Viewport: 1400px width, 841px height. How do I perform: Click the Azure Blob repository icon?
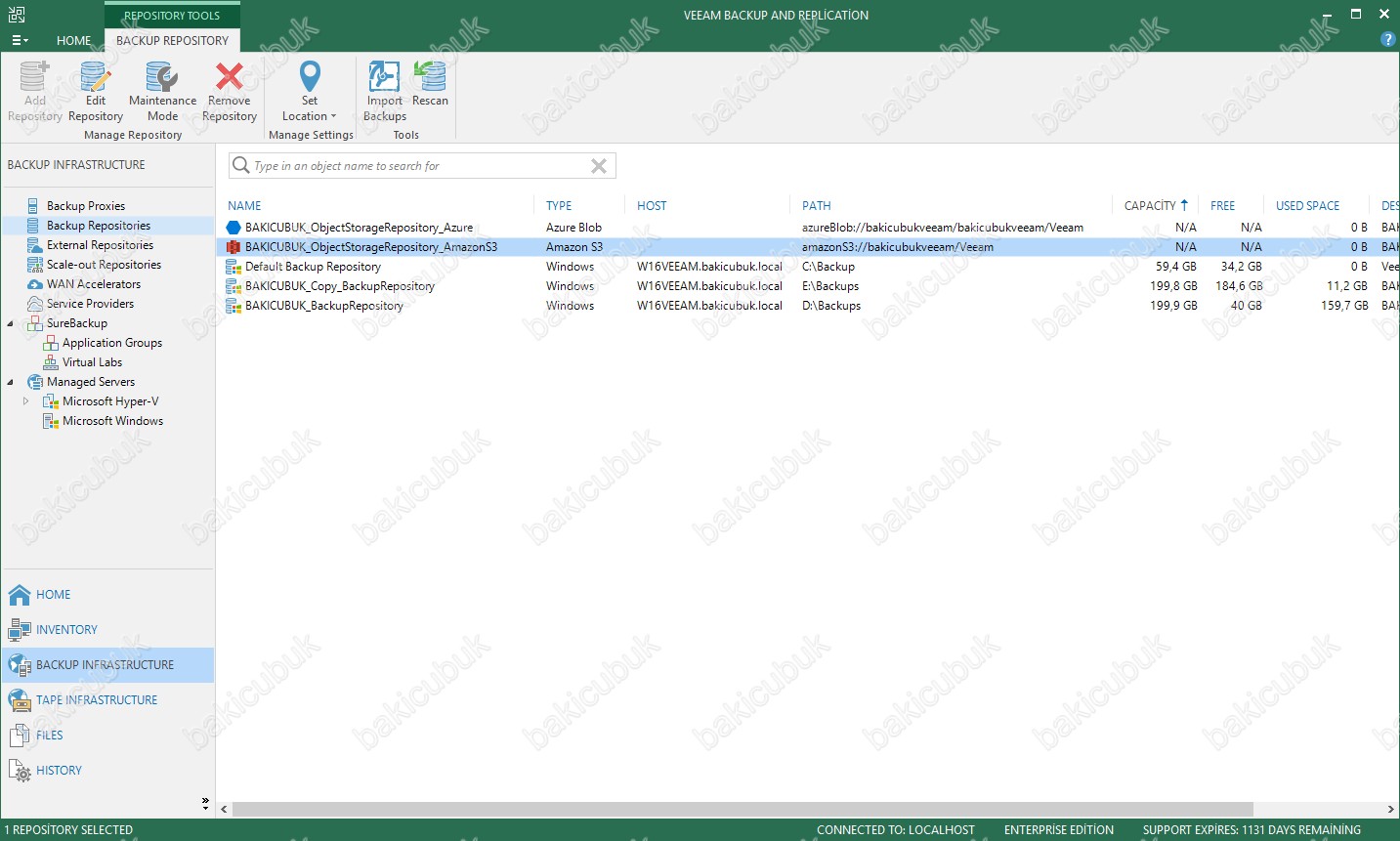(x=233, y=228)
